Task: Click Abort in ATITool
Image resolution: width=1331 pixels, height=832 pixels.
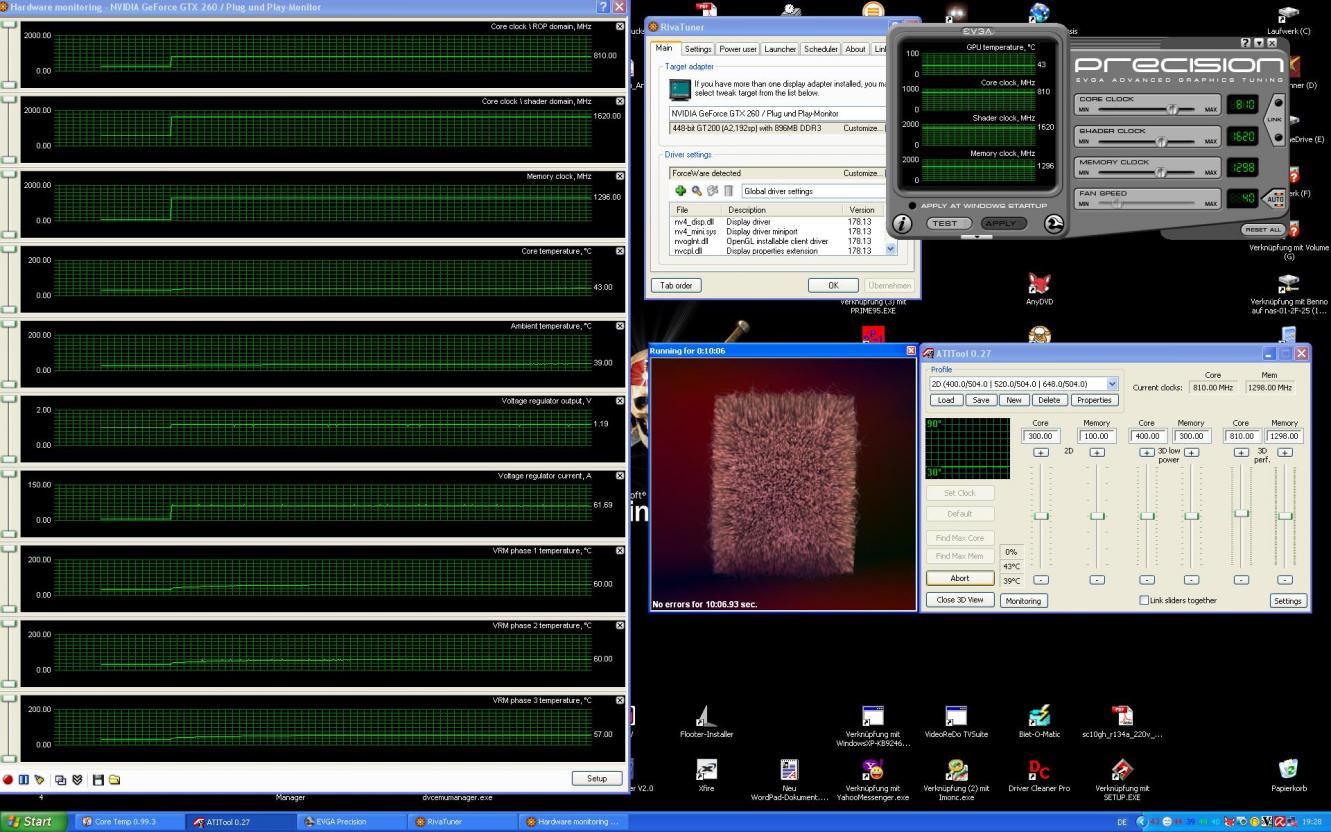Action: pos(960,578)
